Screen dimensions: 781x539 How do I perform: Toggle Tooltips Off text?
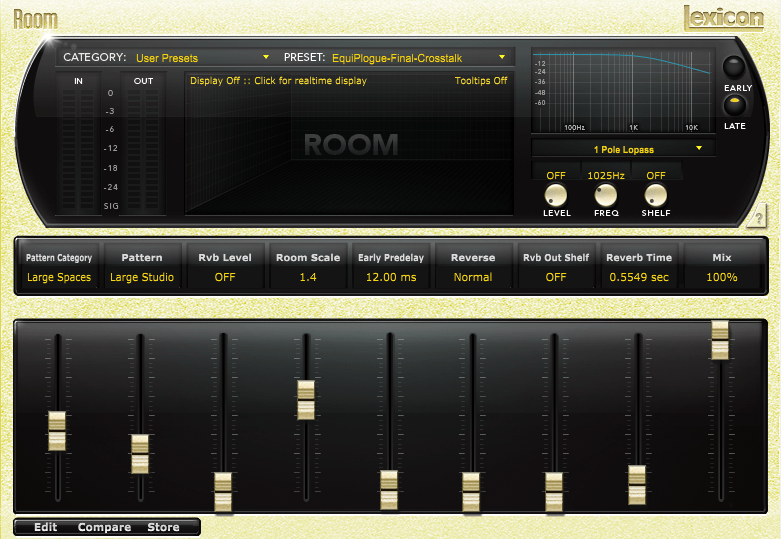[x=481, y=81]
